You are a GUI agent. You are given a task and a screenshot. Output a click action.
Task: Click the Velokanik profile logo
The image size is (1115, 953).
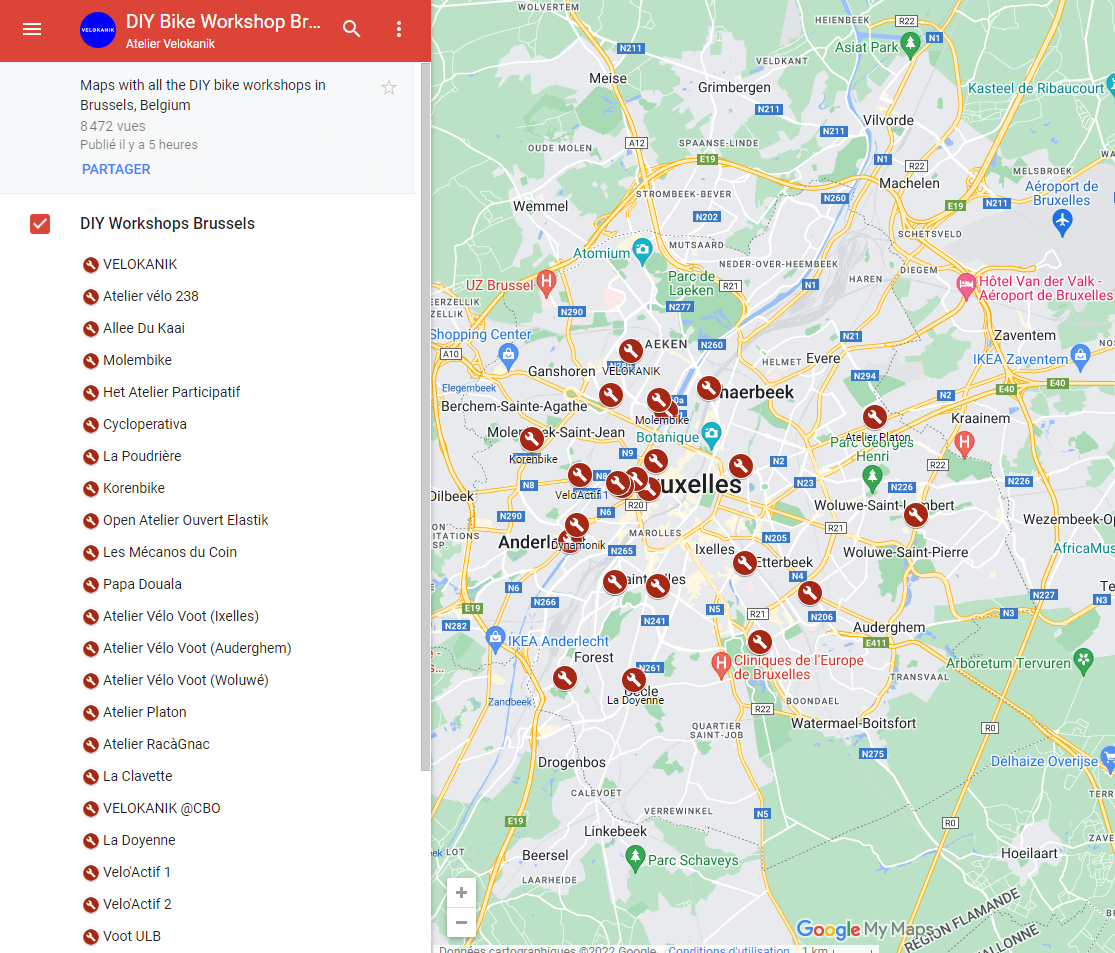[x=98, y=30]
